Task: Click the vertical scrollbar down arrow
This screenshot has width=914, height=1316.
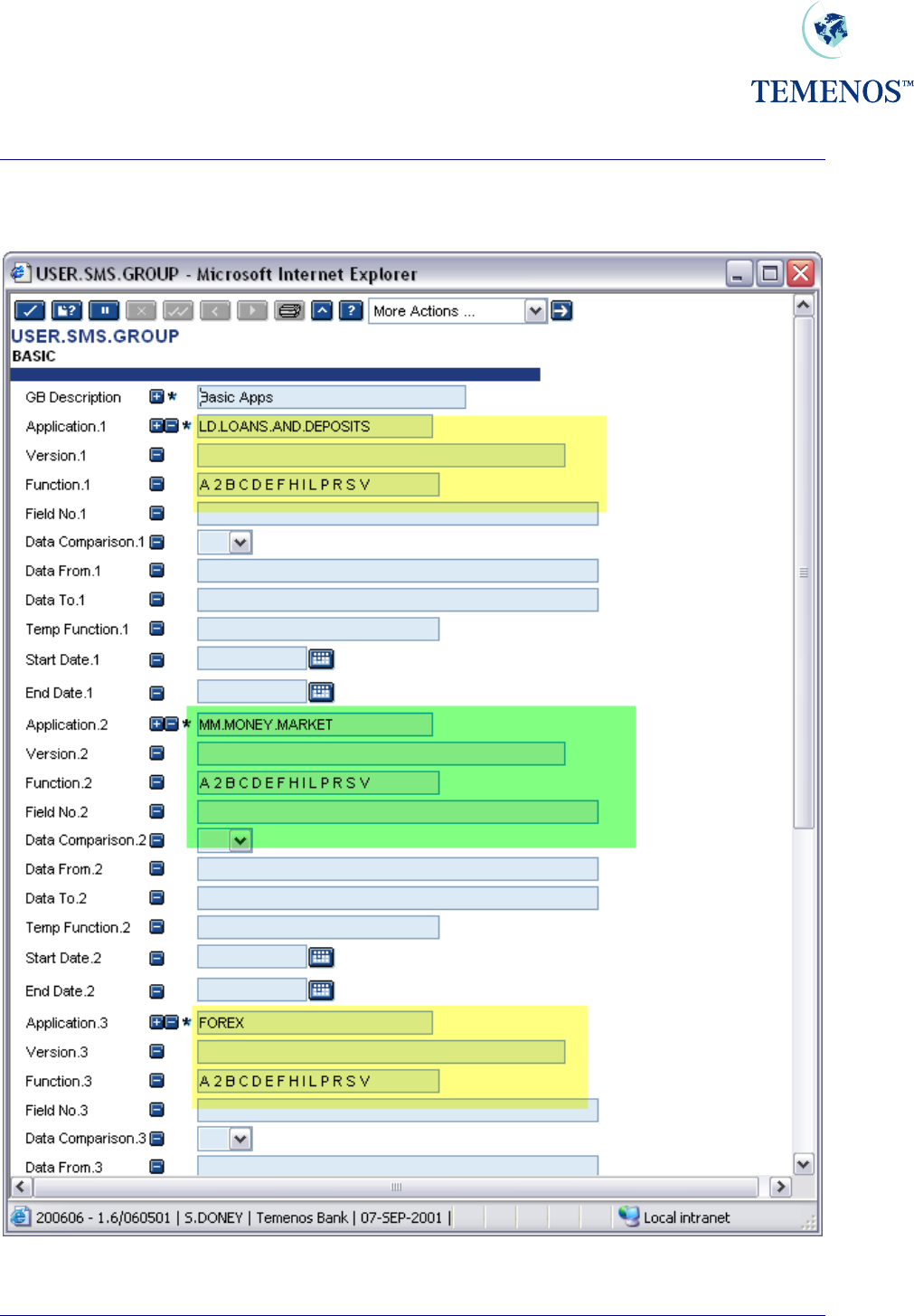Action: (x=804, y=1164)
